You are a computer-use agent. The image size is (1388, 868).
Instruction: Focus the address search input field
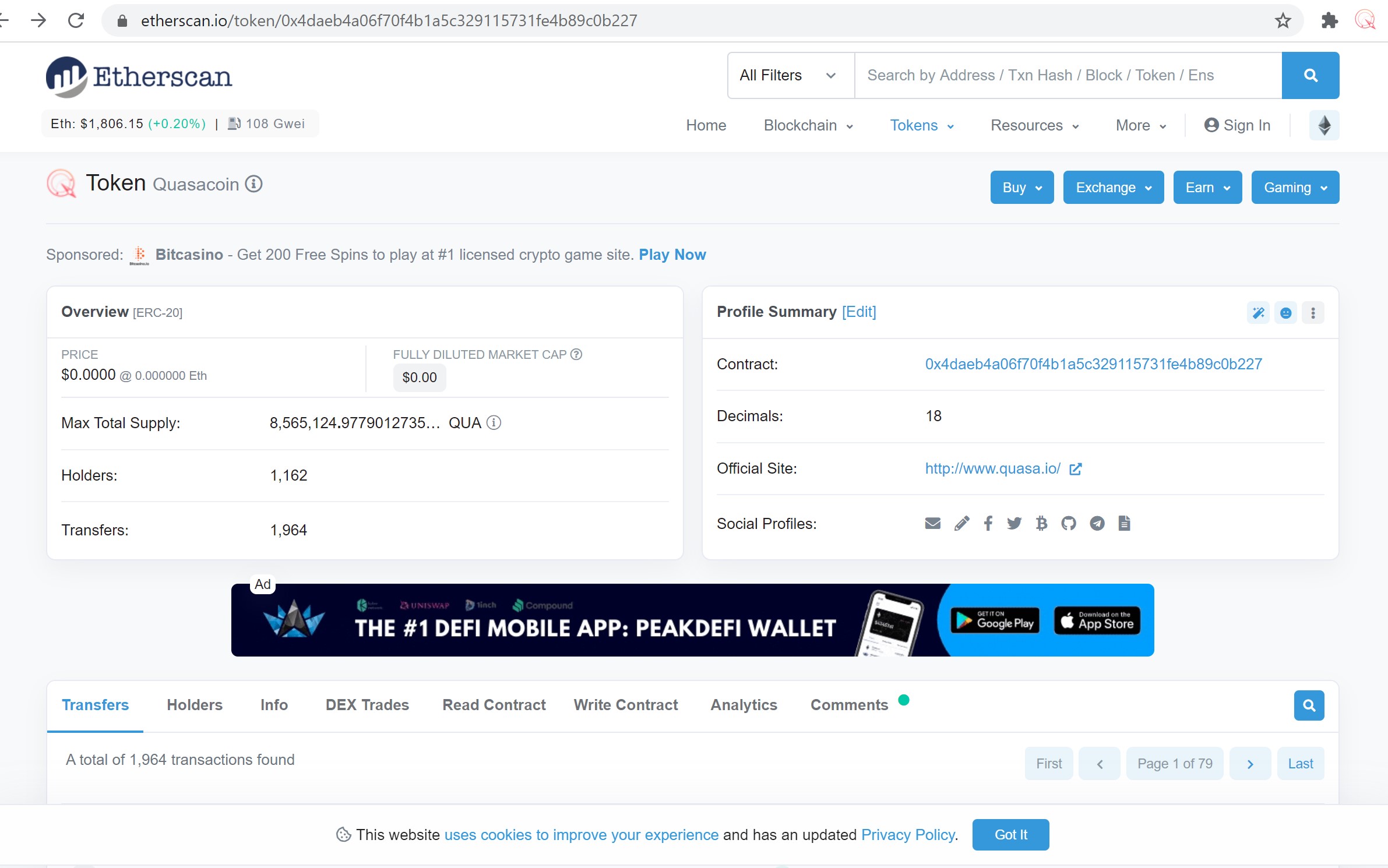click(x=1066, y=75)
